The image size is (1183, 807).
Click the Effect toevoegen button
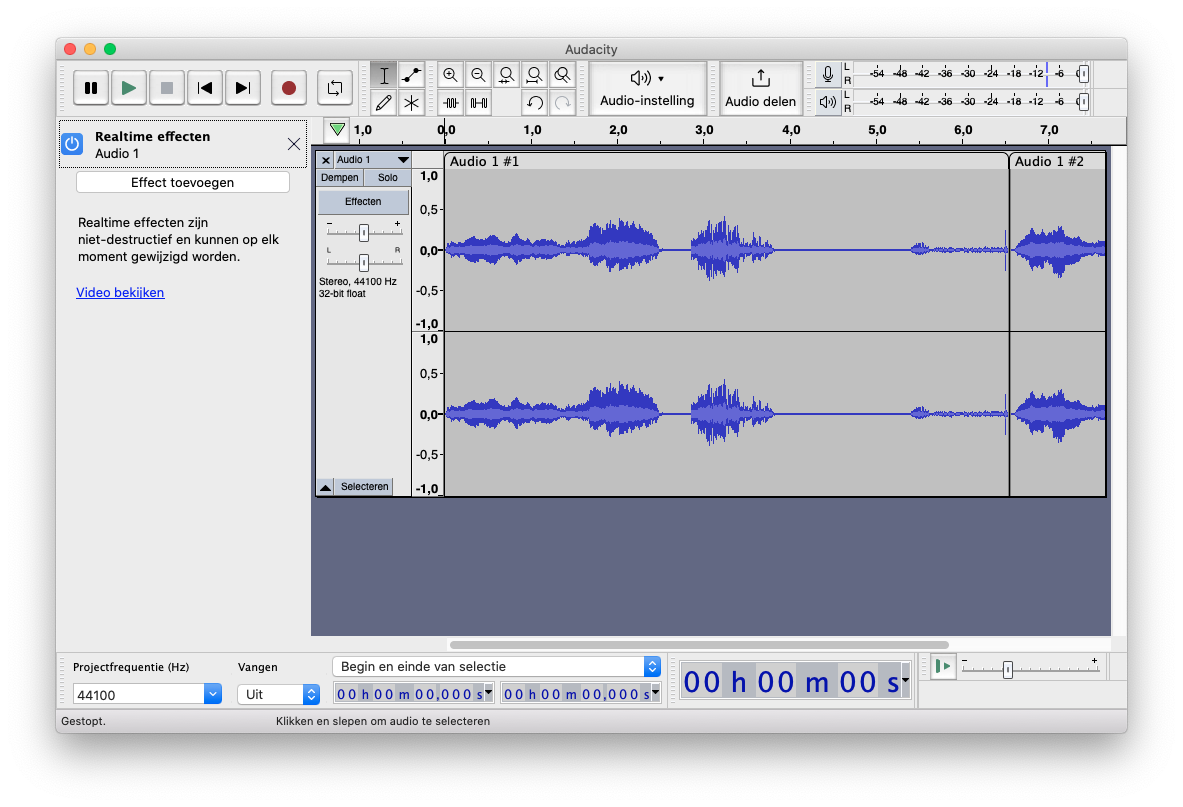click(x=183, y=183)
